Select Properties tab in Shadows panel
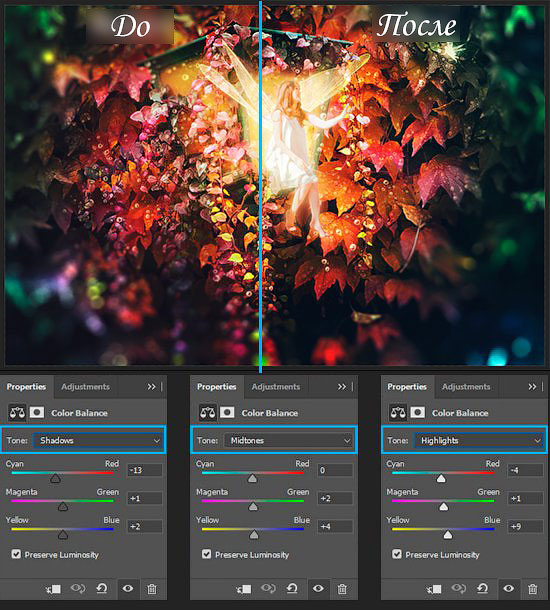Viewport: 550px width, 610px height. point(26,387)
